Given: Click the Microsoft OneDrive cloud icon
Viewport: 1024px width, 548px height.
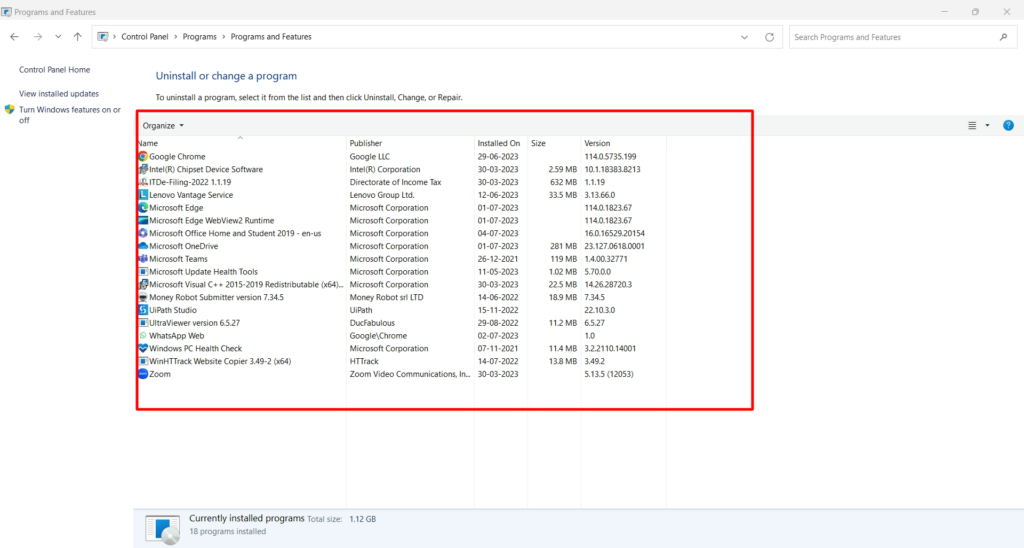Looking at the screenshot, I should [143, 246].
